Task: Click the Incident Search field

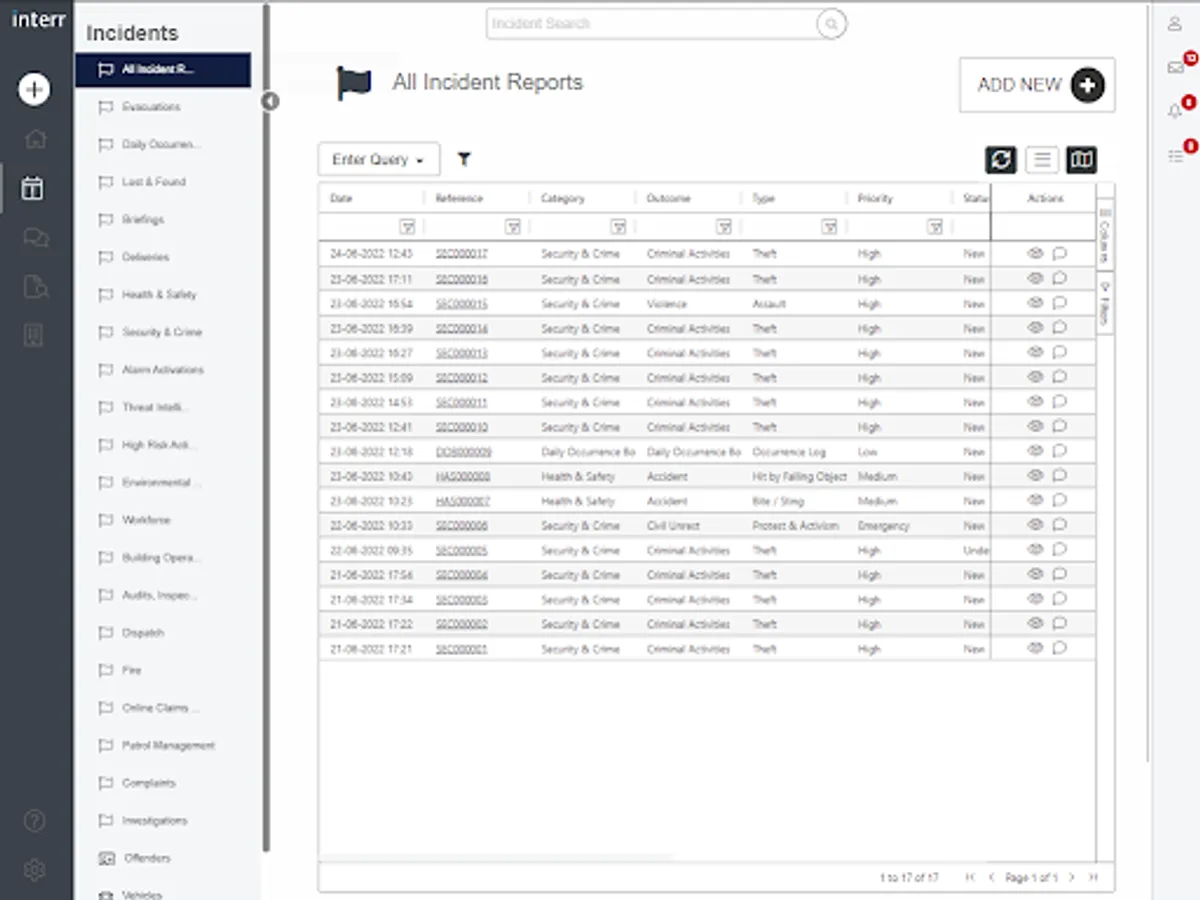Action: coord(651,24)
